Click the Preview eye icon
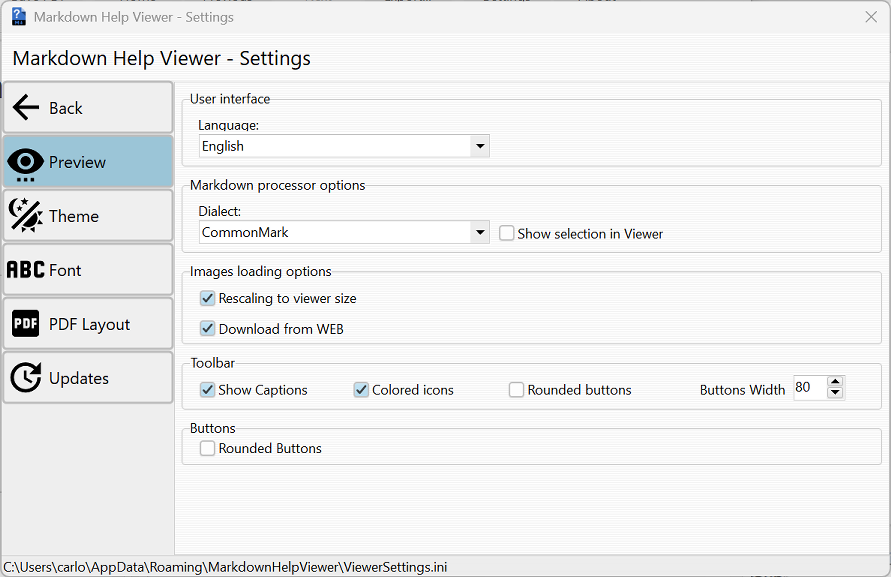The image size is (891, 577). pyautogui.click(x=25, y=165)
